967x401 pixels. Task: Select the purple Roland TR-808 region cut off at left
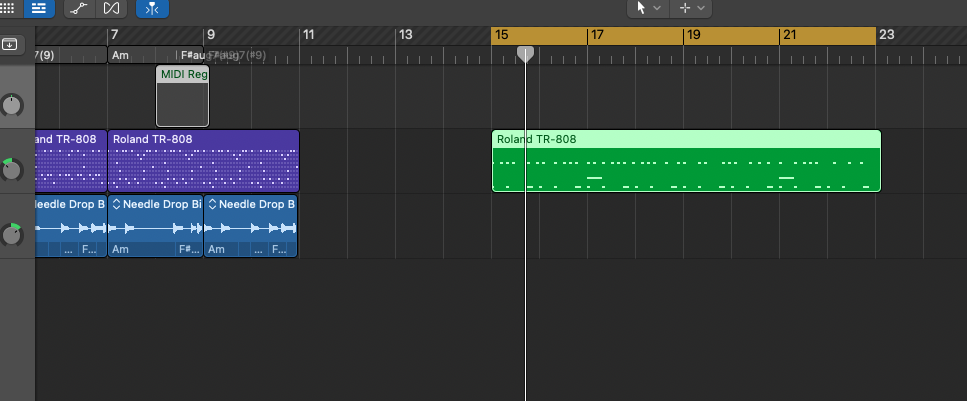pyautogui.click(x=71, y=161)
